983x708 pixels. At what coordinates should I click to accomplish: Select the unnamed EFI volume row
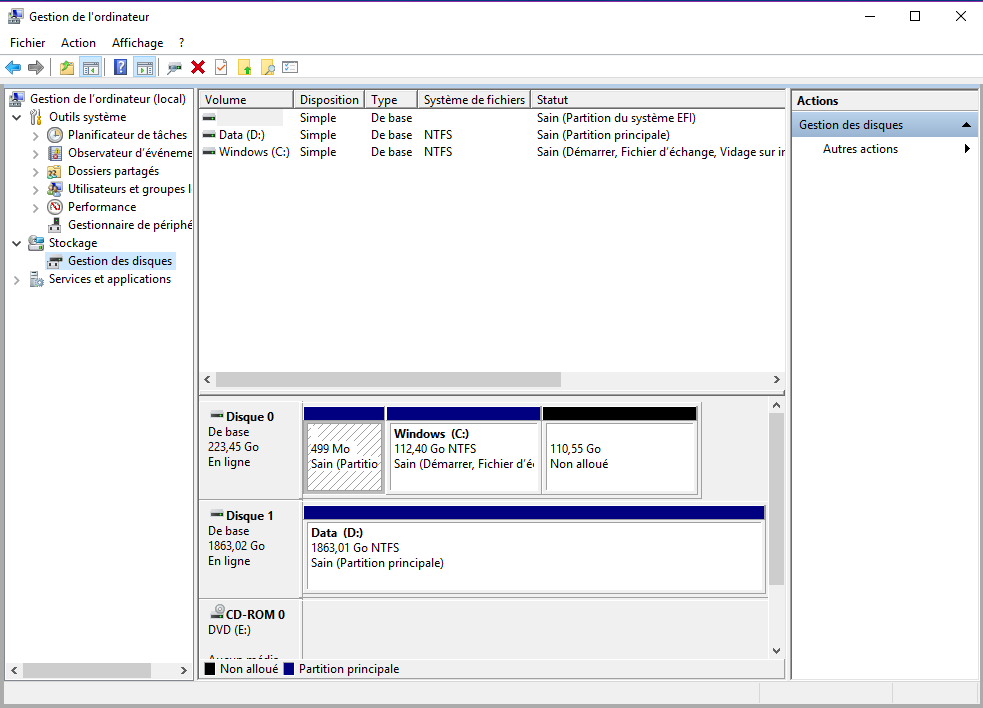click(492, 118)
